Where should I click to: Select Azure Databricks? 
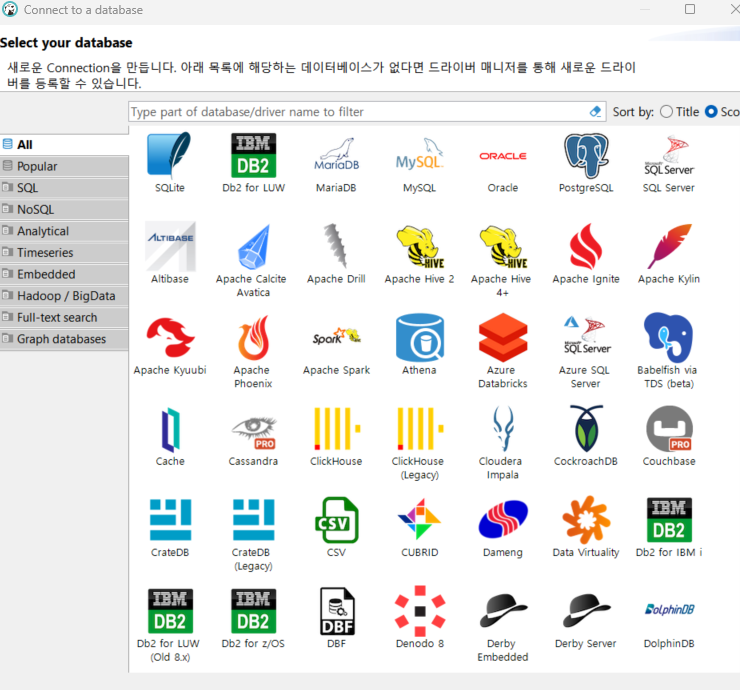click(503, 337)
